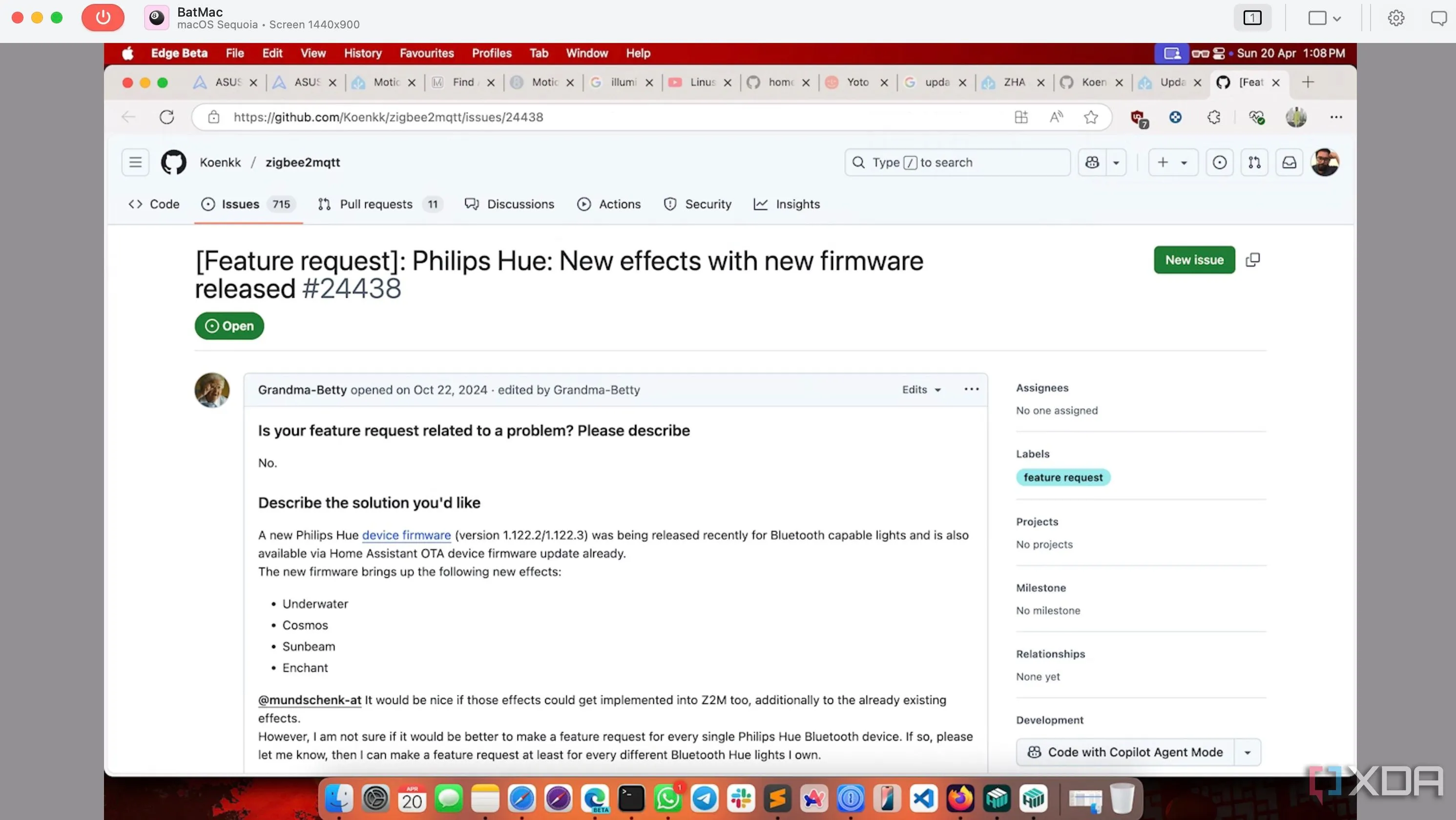Click the green New issue button
This screenshot has width=1456, height=820.
tap(1194, 260)
